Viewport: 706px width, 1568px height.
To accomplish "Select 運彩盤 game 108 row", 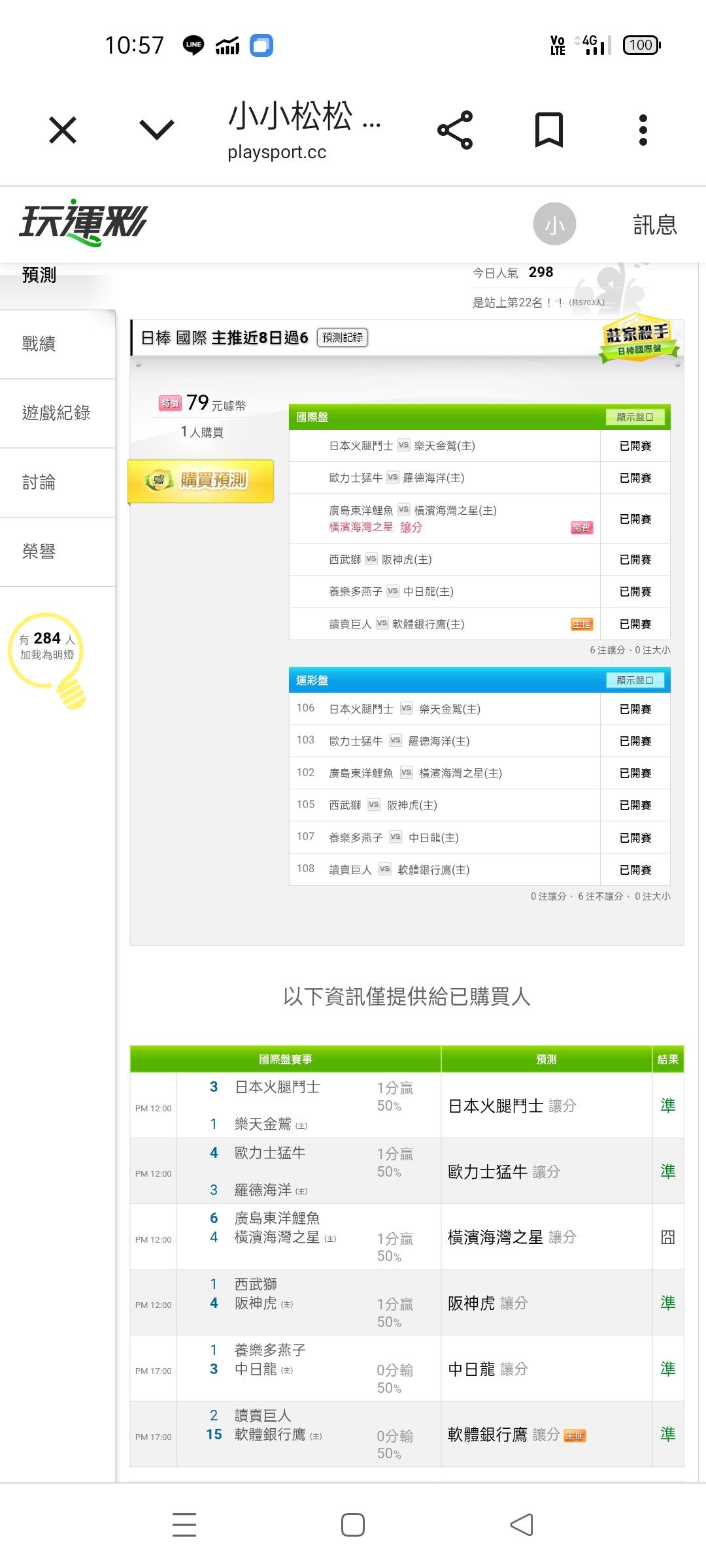I will point(480,870).
